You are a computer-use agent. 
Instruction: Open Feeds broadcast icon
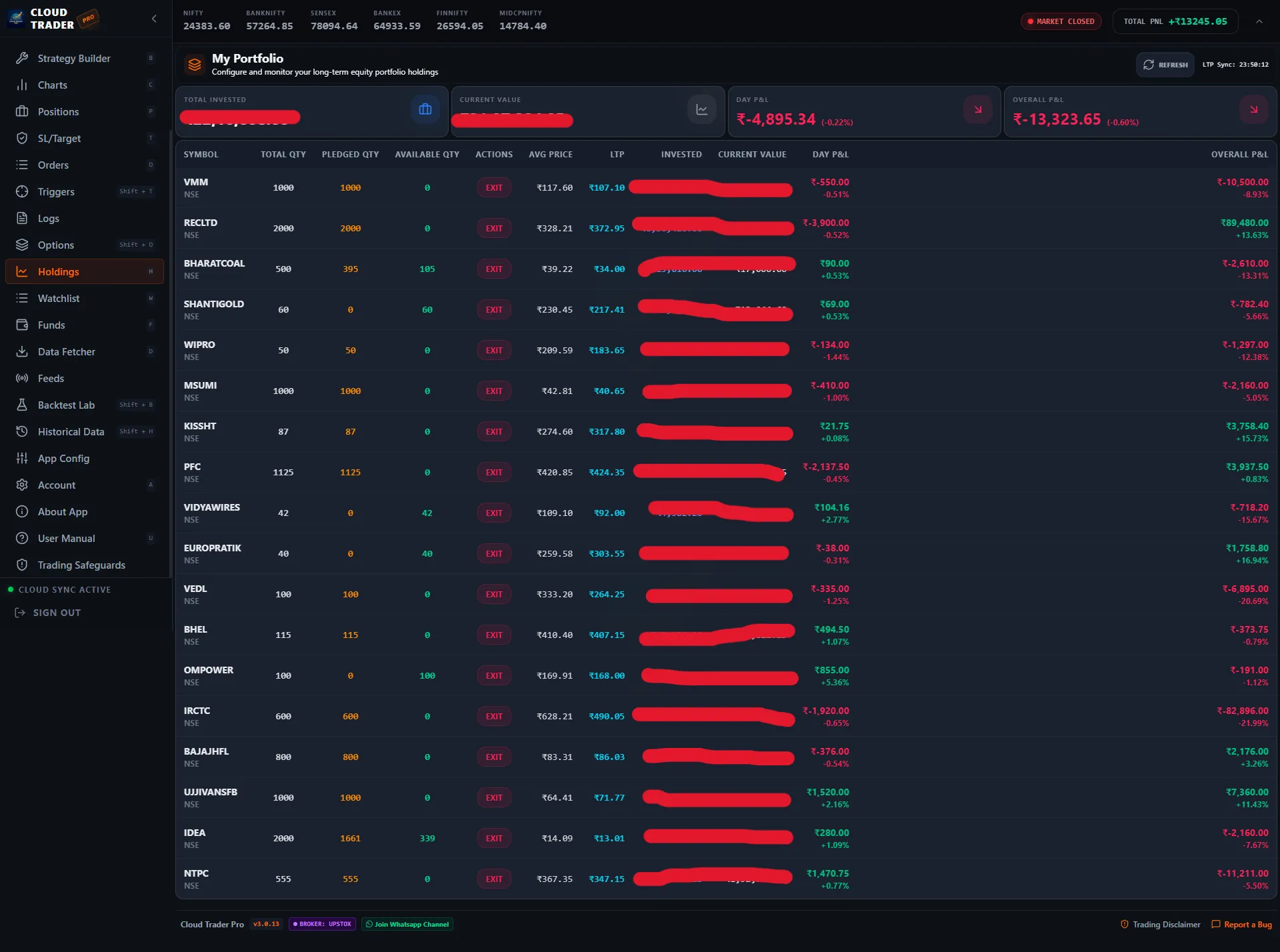point(22,378)
